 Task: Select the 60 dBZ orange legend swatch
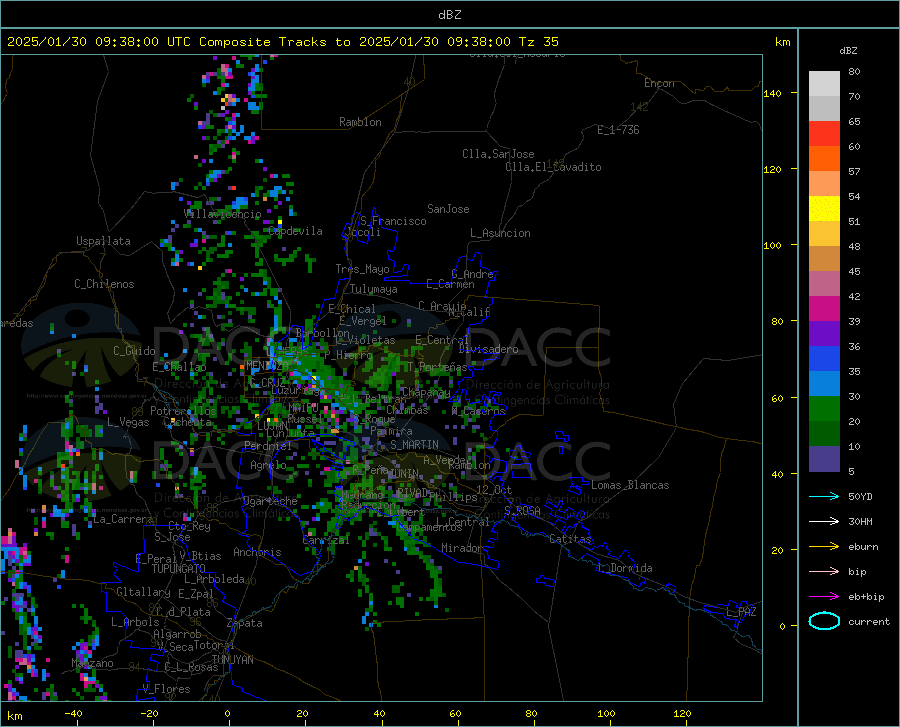pos(824,158)
